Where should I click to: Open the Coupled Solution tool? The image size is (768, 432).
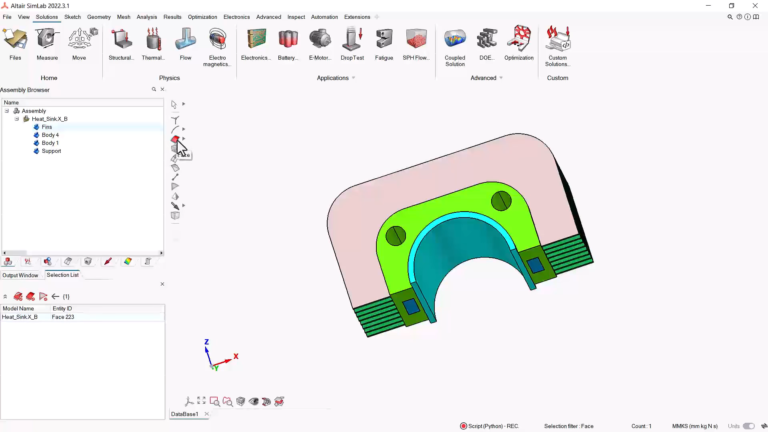click(455, 47)
